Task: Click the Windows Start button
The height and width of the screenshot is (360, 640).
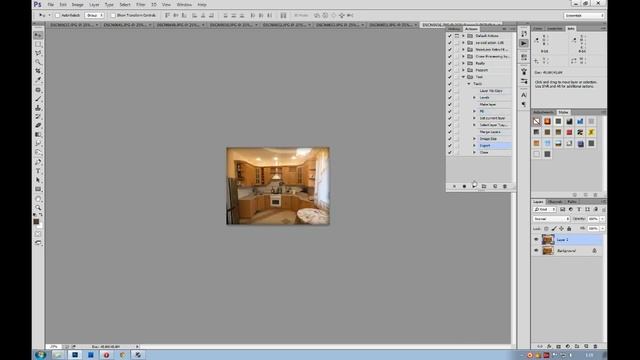Action: pos(40,355)
